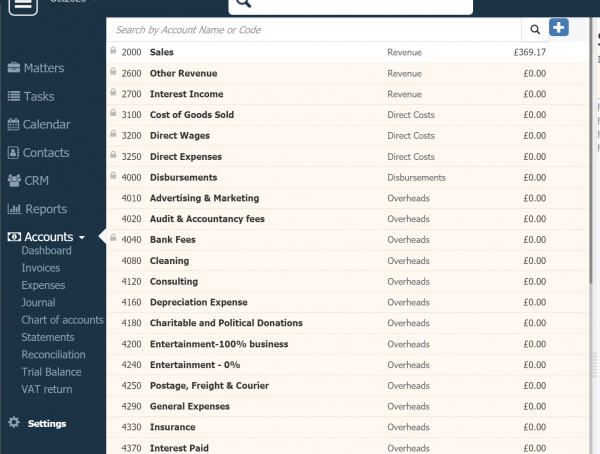Focus the account name or code search field

[314, 30]
